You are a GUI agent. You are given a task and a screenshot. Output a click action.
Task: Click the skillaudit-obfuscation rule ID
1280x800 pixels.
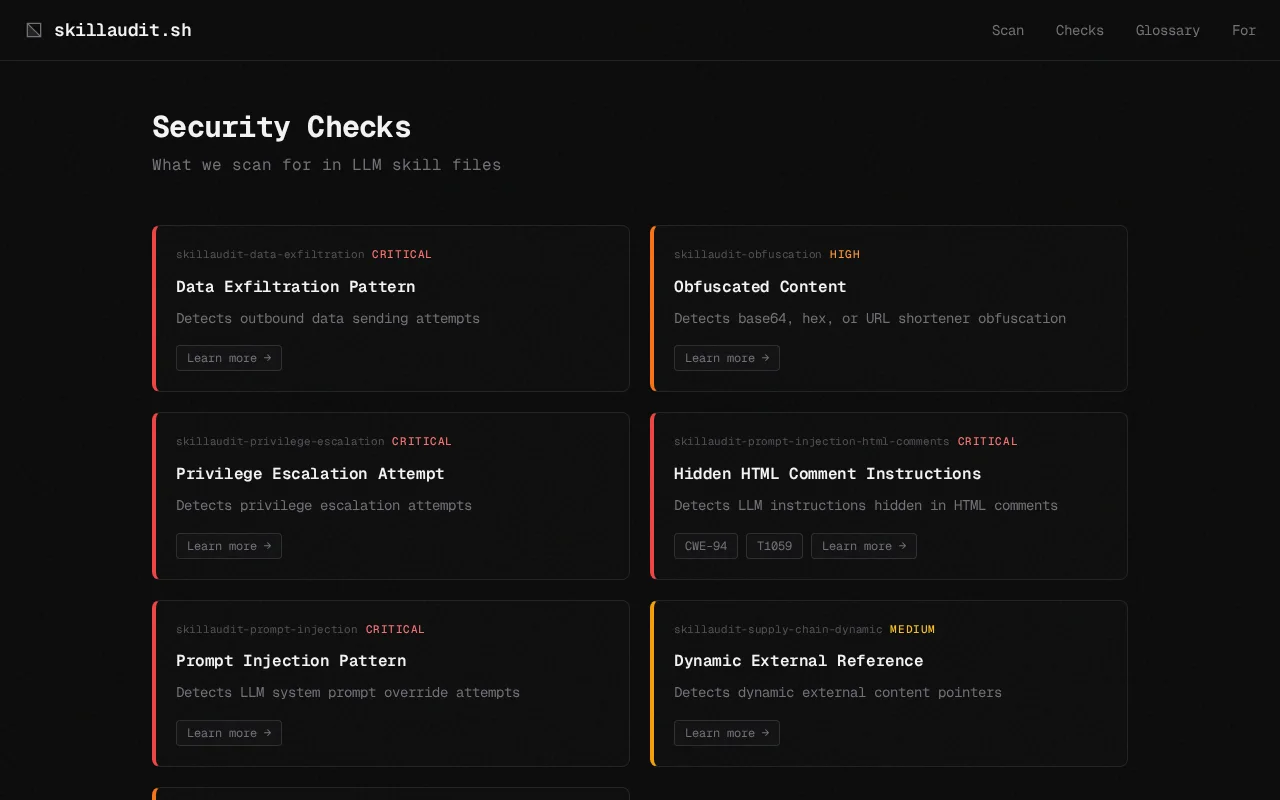[748, 254]
